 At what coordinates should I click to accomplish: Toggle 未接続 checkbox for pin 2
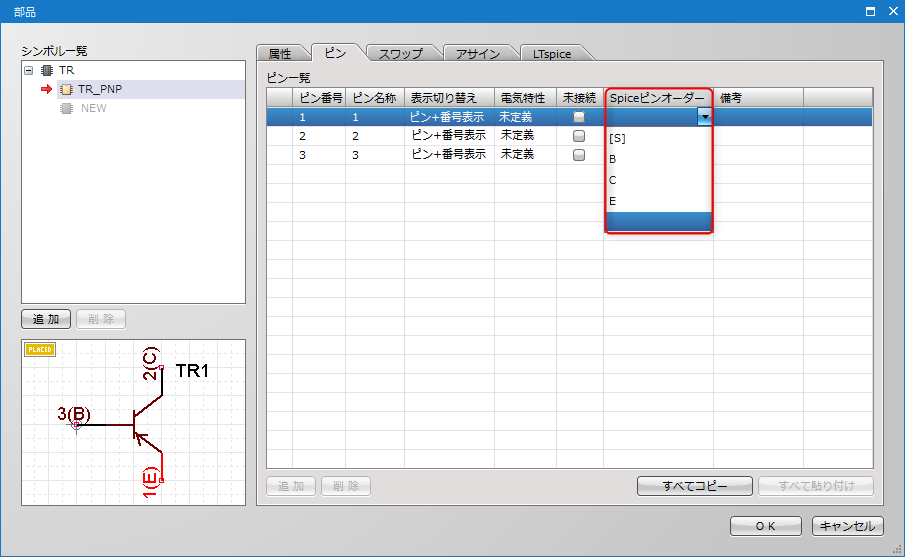[x=579, y=136]
